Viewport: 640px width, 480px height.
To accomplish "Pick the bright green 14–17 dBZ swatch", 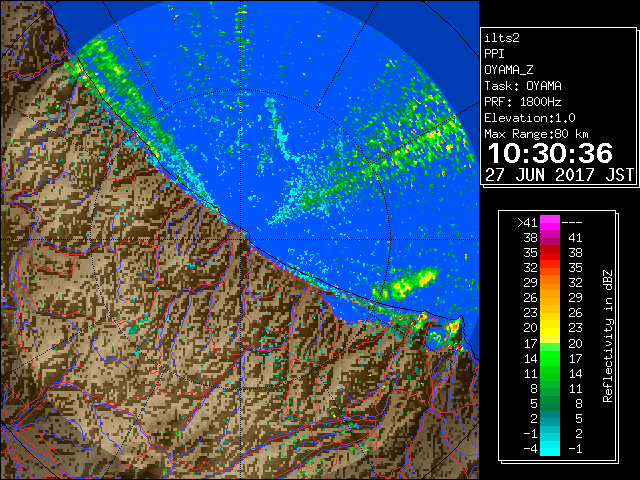I will point(550,358).
